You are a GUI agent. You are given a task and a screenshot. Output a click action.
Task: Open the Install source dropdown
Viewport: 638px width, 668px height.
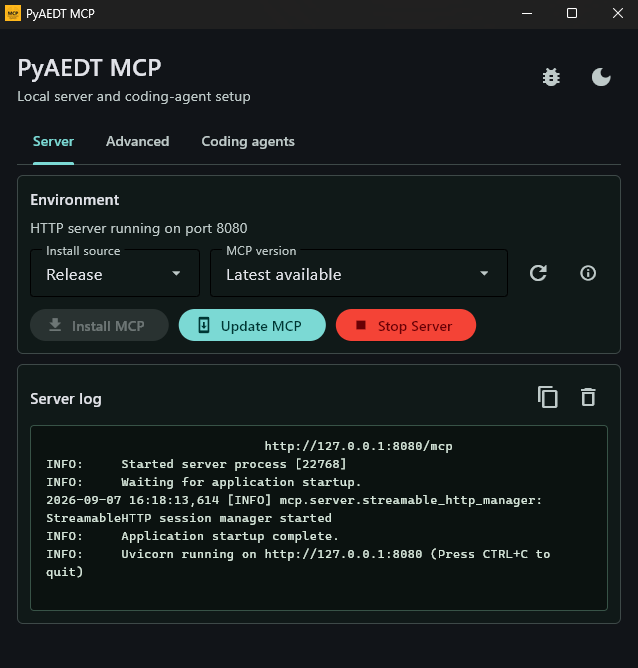pos(115,274)
